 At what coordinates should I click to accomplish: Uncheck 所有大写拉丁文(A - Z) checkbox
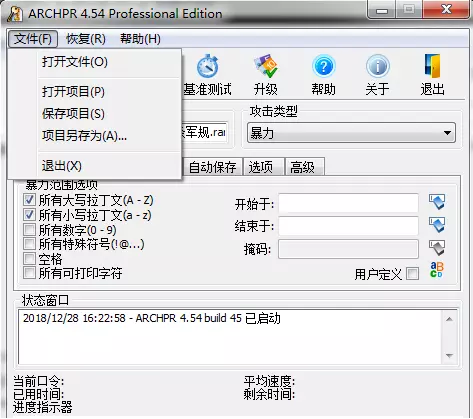coord(29,200)
